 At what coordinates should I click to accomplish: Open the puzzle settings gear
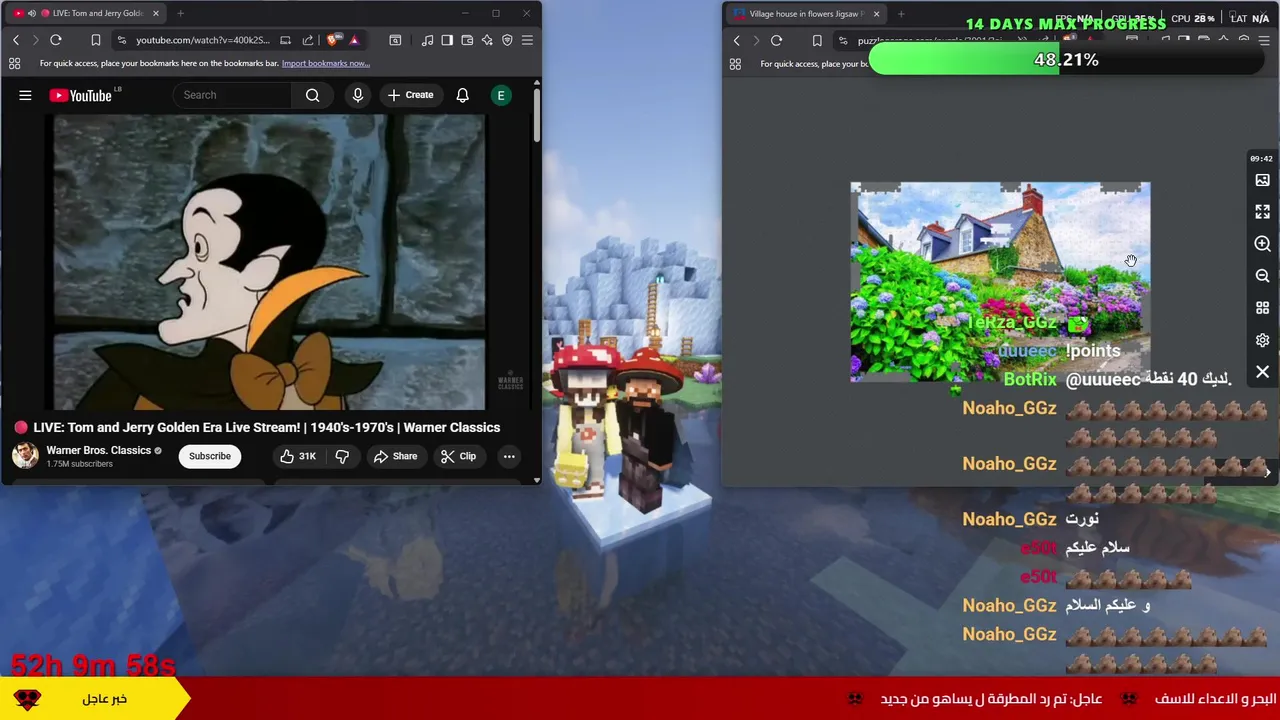click(x=1262, y=340)
